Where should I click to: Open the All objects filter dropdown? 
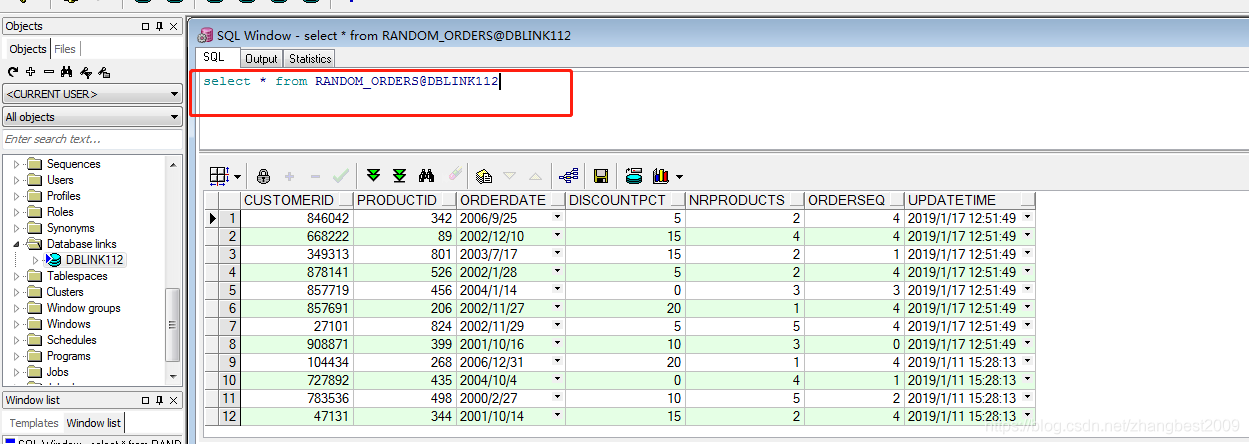(92, 117)
